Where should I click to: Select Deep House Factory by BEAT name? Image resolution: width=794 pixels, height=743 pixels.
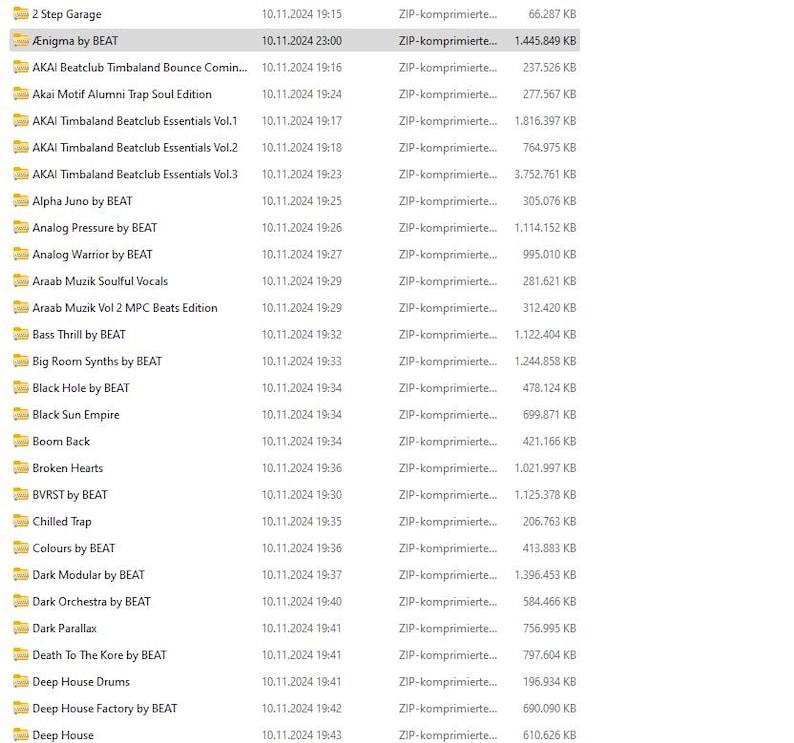point(105,709)
